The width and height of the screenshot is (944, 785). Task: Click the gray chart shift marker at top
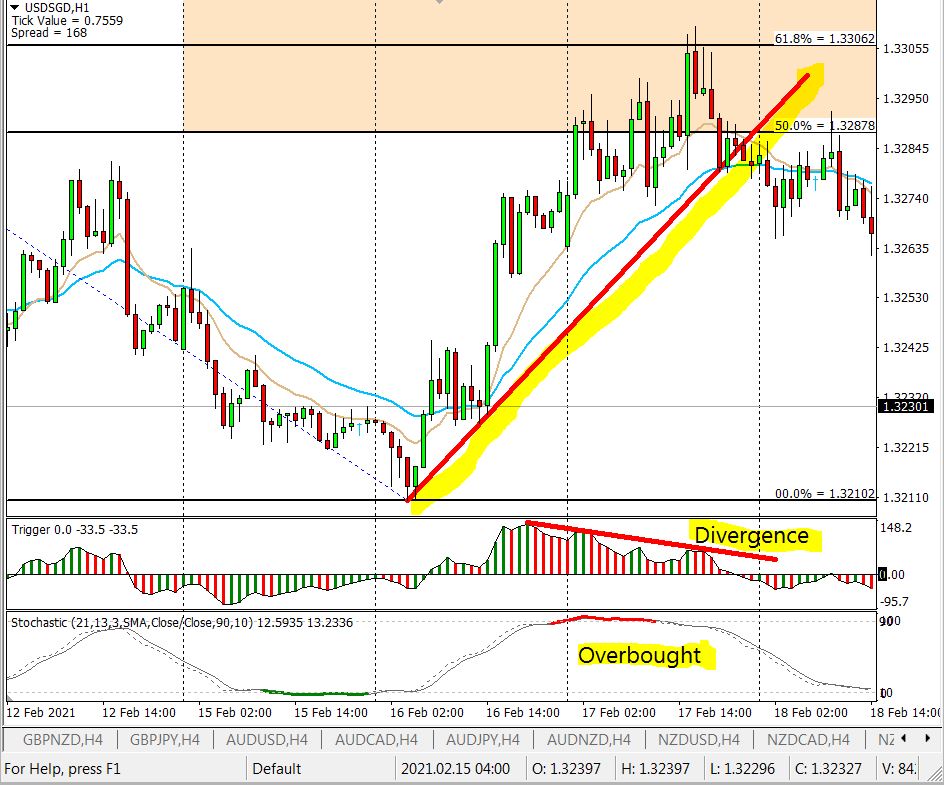pyautogui.click(x=438, y=3)
